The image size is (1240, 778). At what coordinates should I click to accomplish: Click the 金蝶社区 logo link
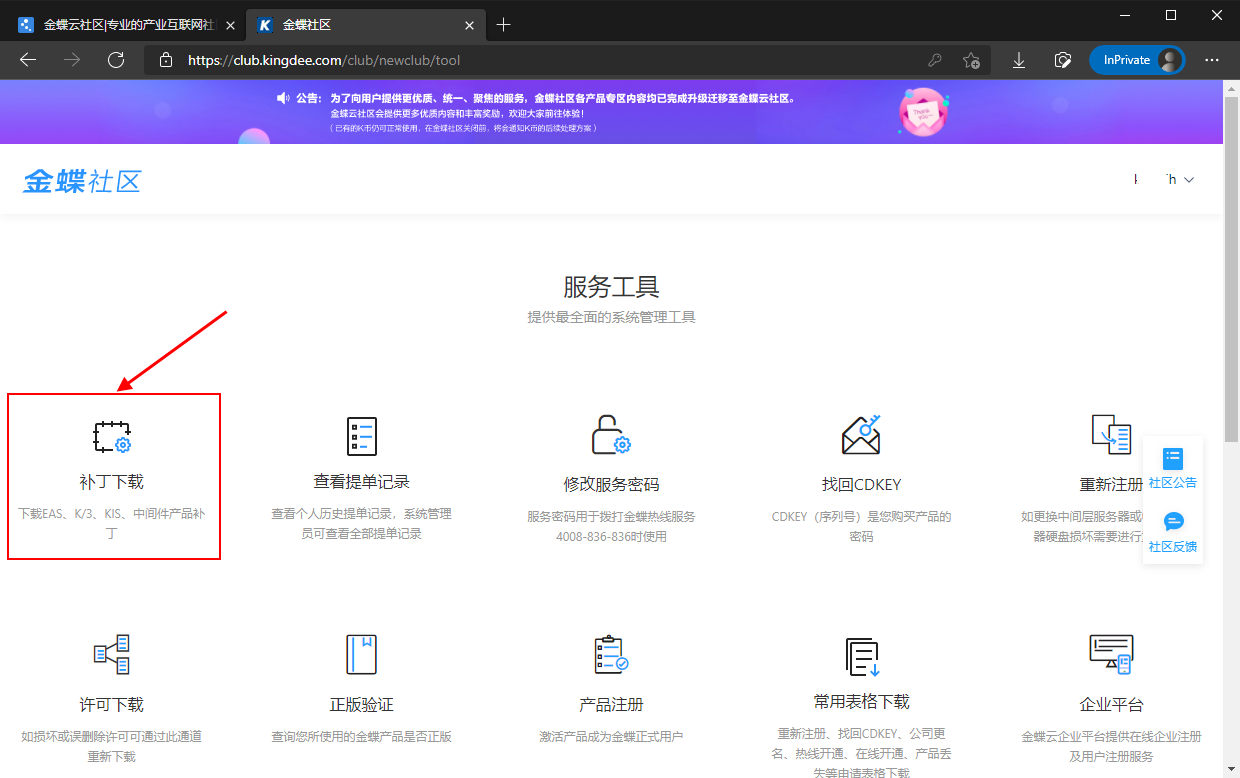pos(82,181)
